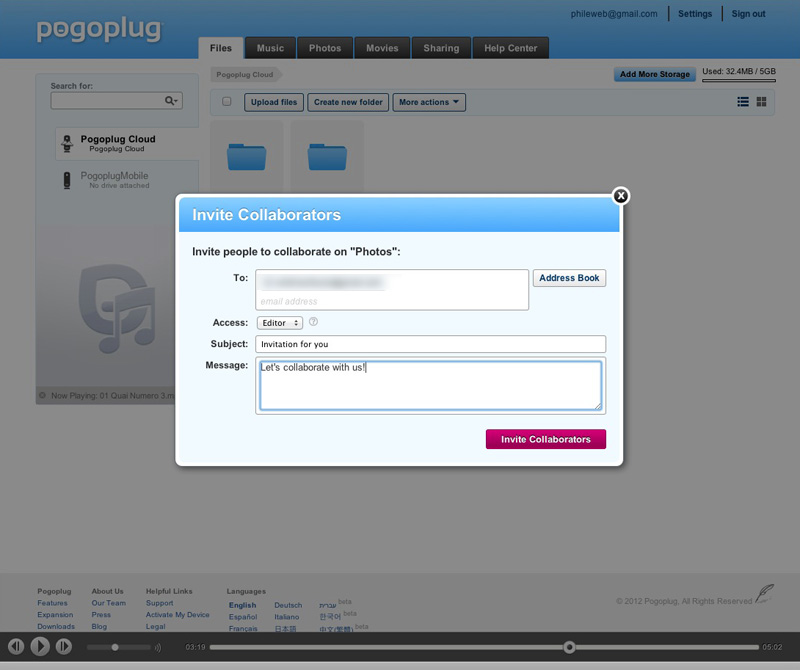Viewport: 800px width, 670px height.
Task: Select Français language
Action: pos(243,629)
